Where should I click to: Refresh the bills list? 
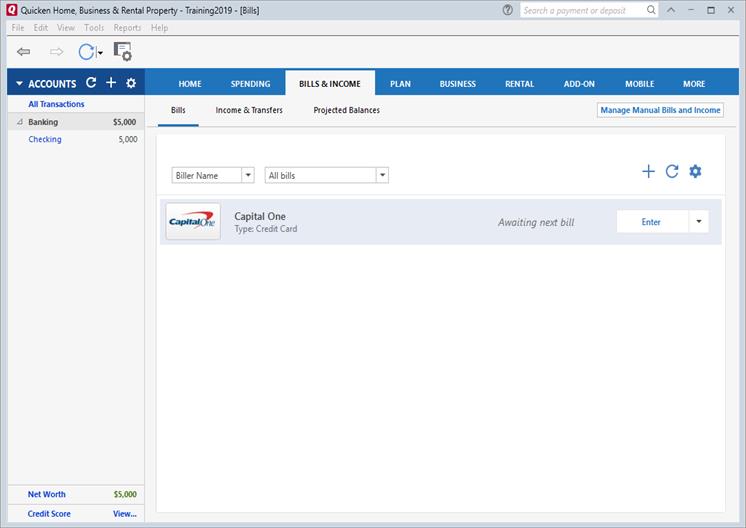tap(672, 171)
